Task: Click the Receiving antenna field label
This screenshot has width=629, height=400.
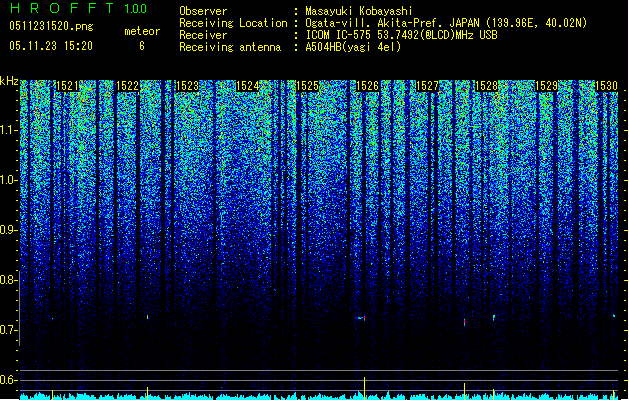Action: (230, 47)
